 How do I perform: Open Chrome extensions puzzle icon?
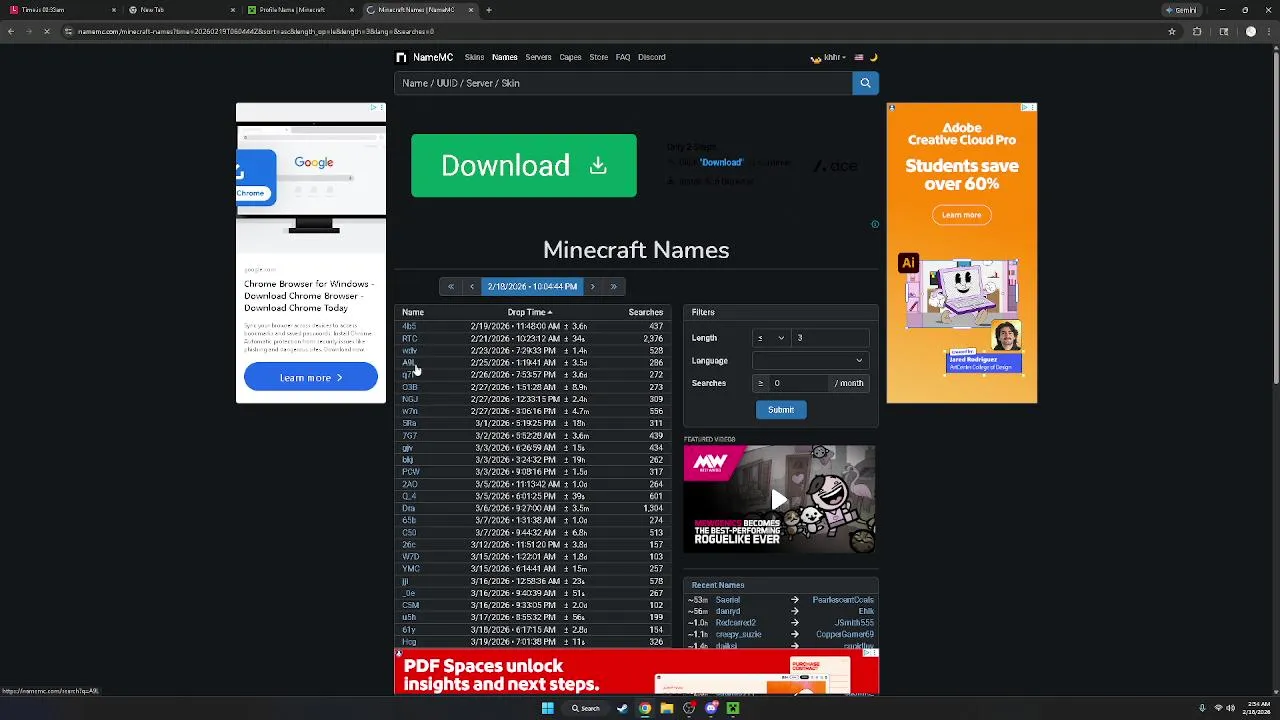coord(1197,31)
